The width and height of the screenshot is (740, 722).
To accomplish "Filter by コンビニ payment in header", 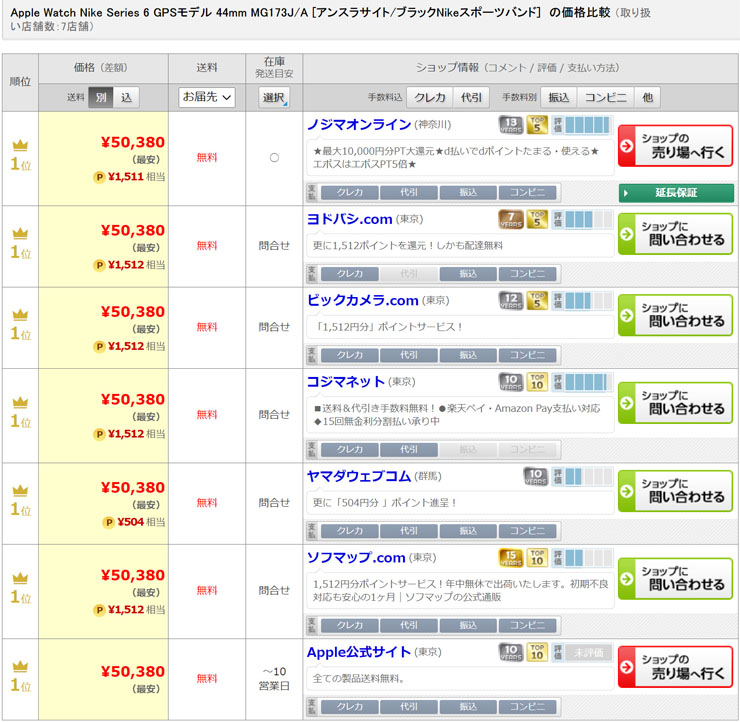I will coord(605,98).
